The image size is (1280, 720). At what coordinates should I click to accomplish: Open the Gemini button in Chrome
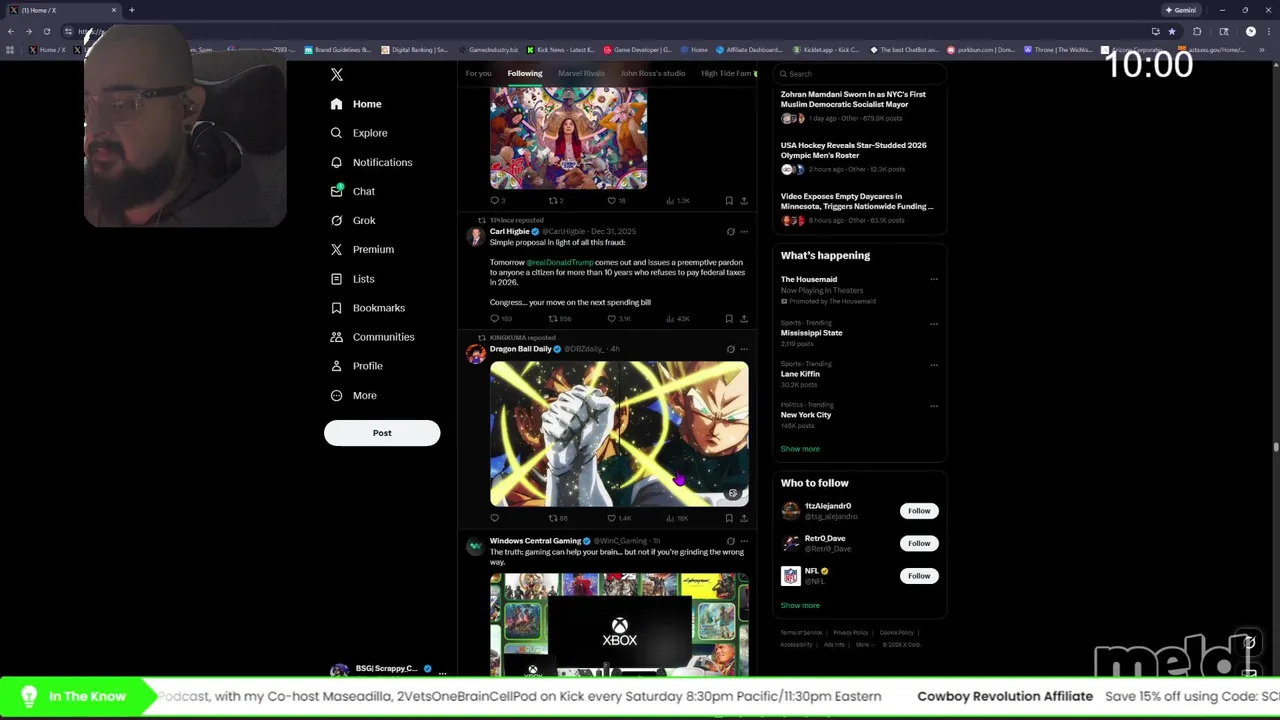1180,10
